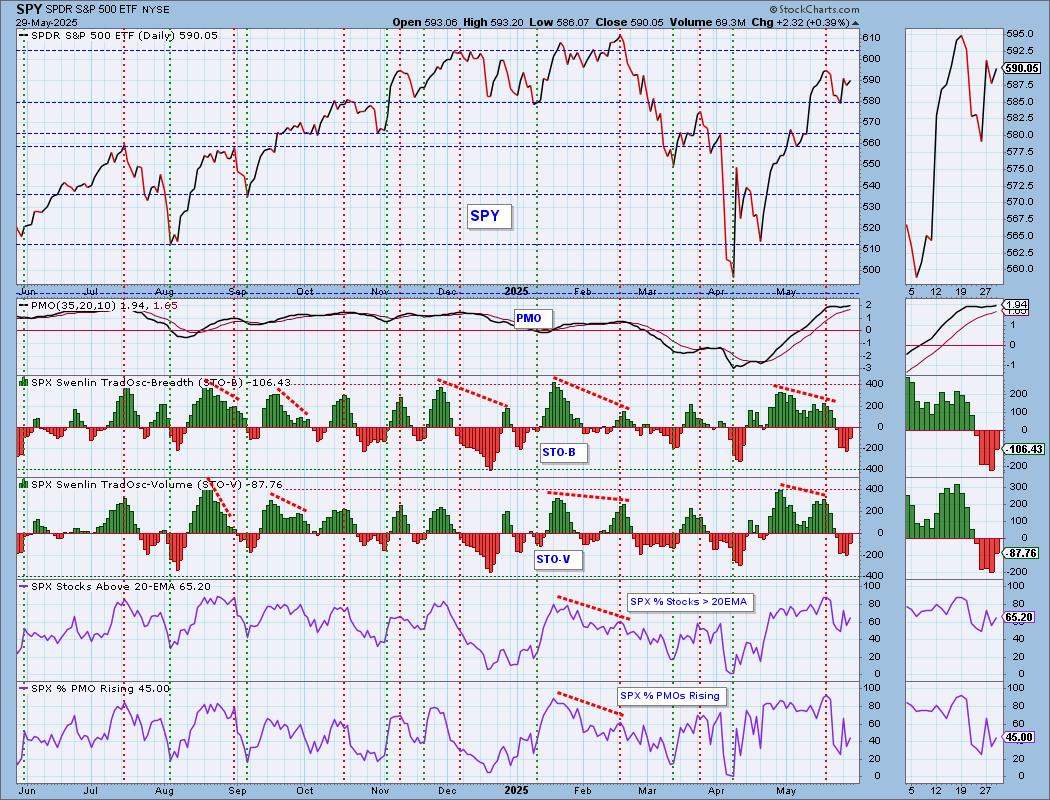
Task: Click the blue SPY label box in price panel
Action: (489, 216)
